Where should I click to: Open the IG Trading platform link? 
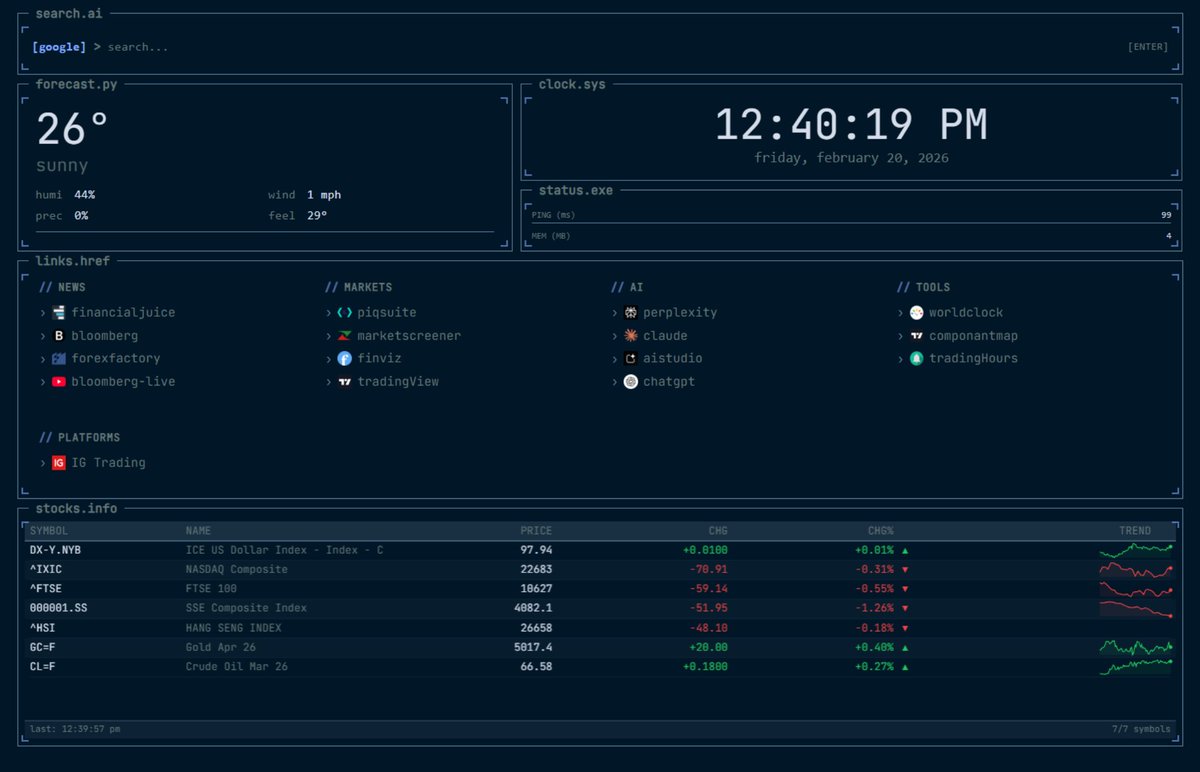[108, 463]
